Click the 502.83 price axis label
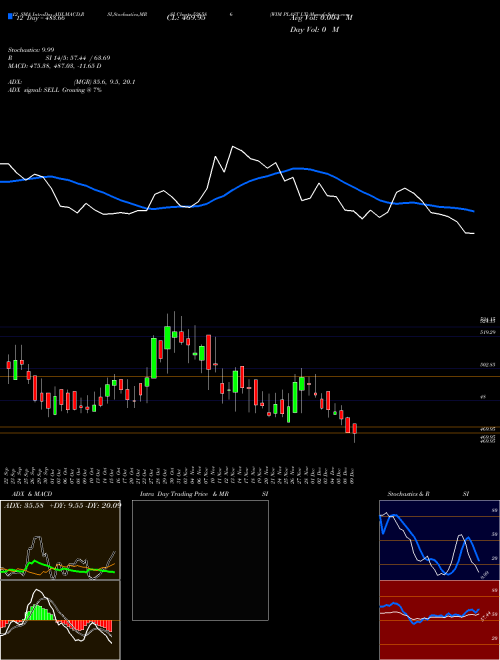 487,365
